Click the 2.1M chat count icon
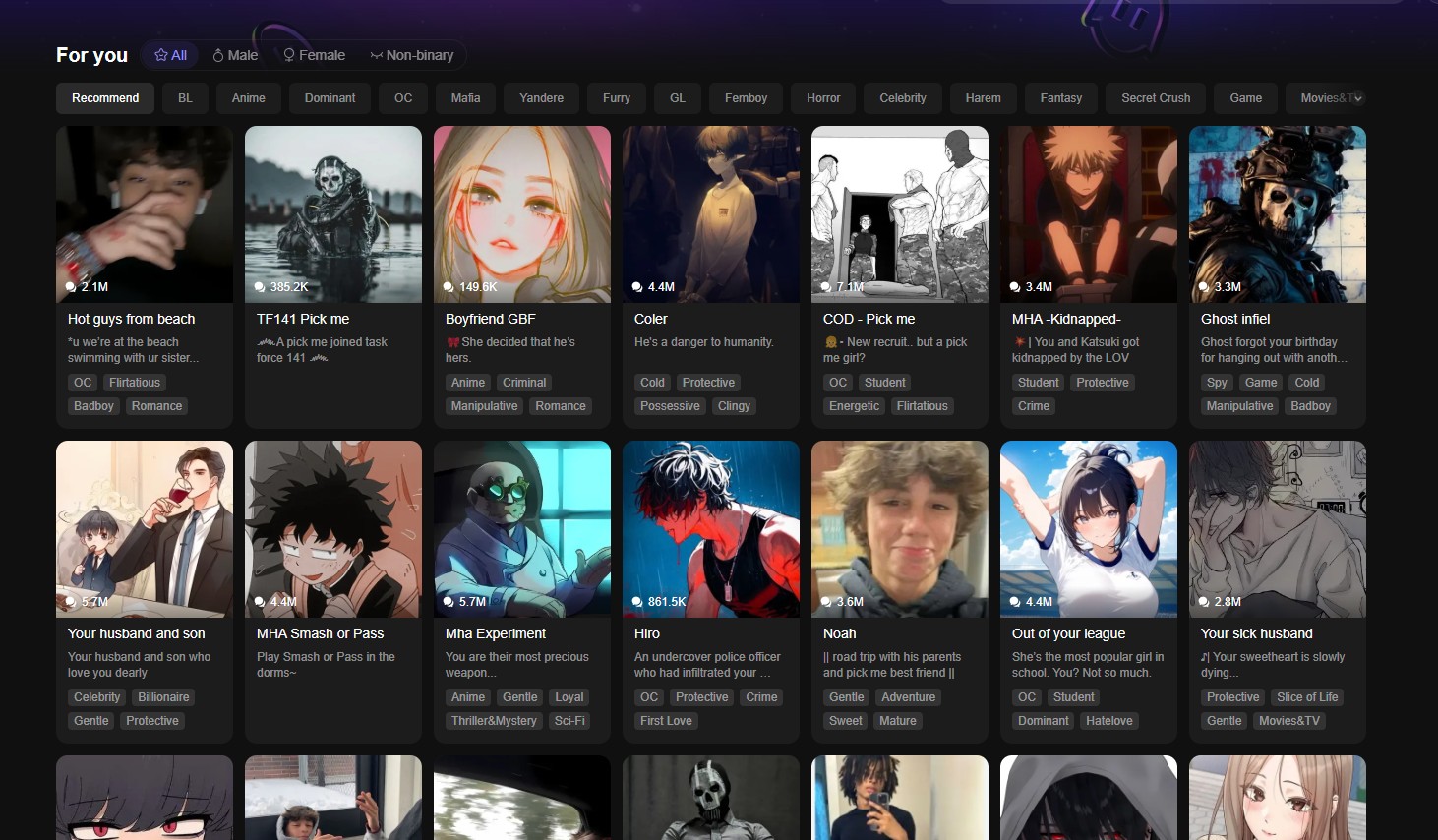The image size is (1438, 840). click(71, 287)
